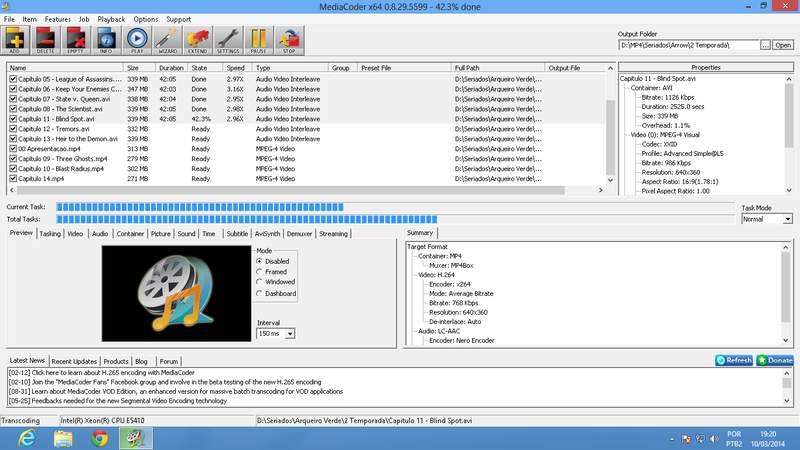Switch to the Streaming tab

pyautogui.click(x=333, y=234)
